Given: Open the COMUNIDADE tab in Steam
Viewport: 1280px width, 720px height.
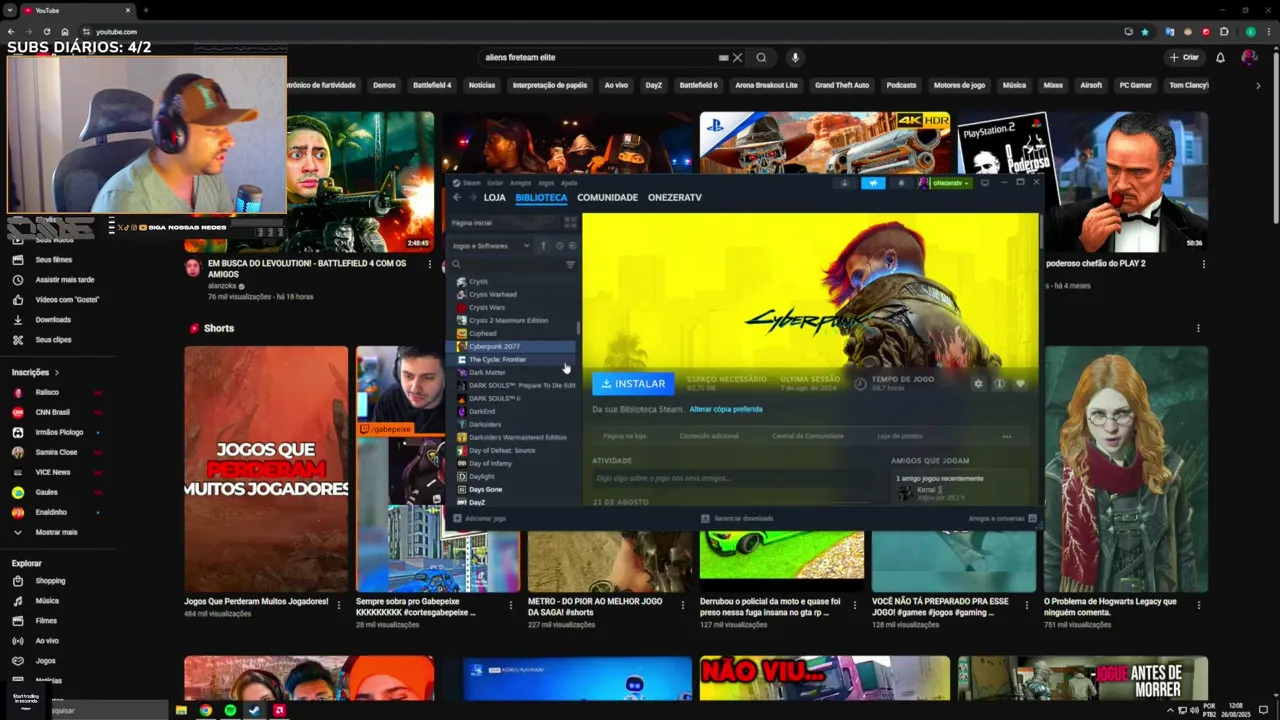Looking at the screenshot, I should (607, 197).
